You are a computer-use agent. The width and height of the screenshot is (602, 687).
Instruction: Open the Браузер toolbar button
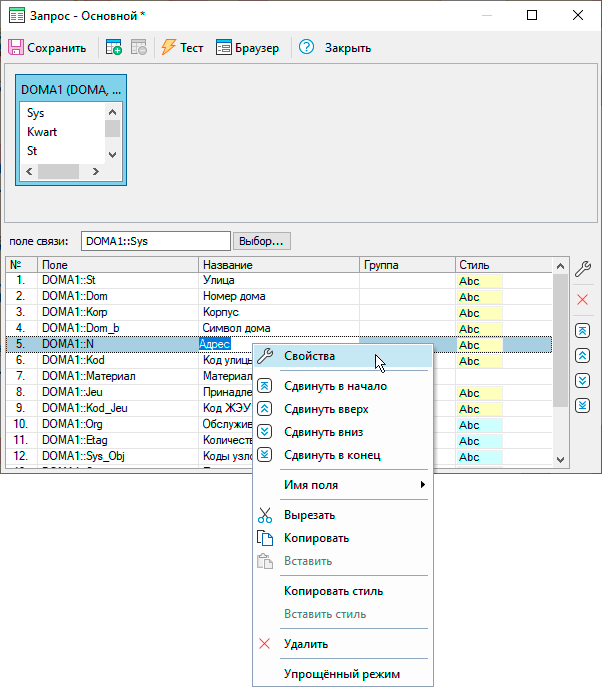point(247,47)
